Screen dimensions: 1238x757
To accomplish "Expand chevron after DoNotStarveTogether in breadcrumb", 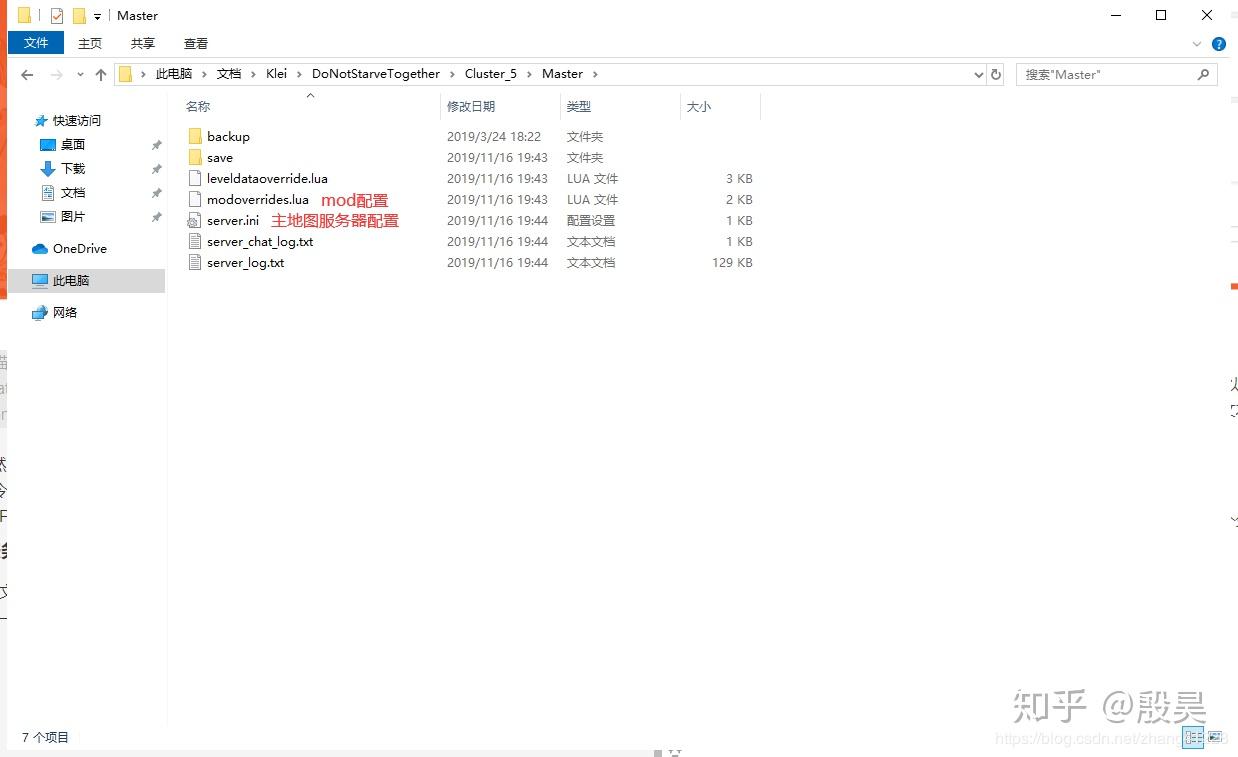I will click(x=452, y=74).
